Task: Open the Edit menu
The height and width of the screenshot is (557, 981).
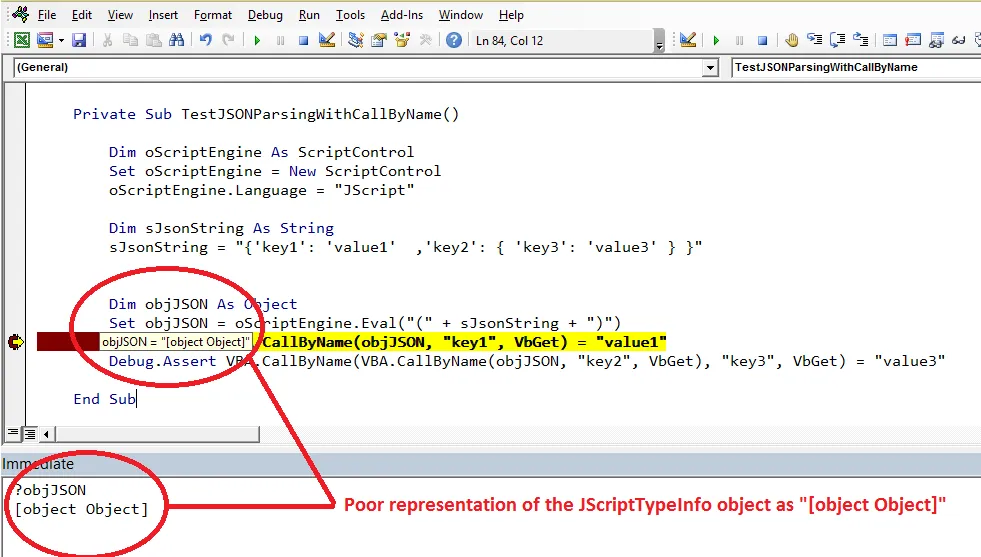Action: [x=82, y=15]
